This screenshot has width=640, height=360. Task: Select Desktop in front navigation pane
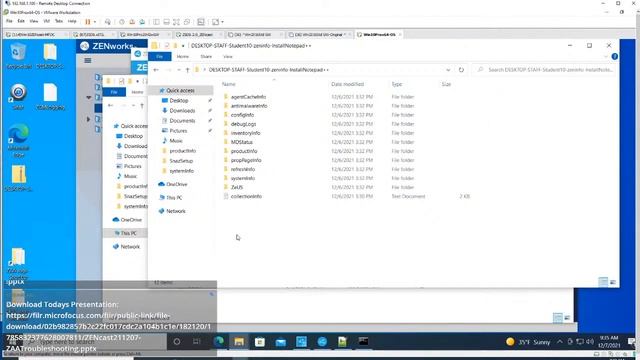pyautogui.click(x=179, y=100)
